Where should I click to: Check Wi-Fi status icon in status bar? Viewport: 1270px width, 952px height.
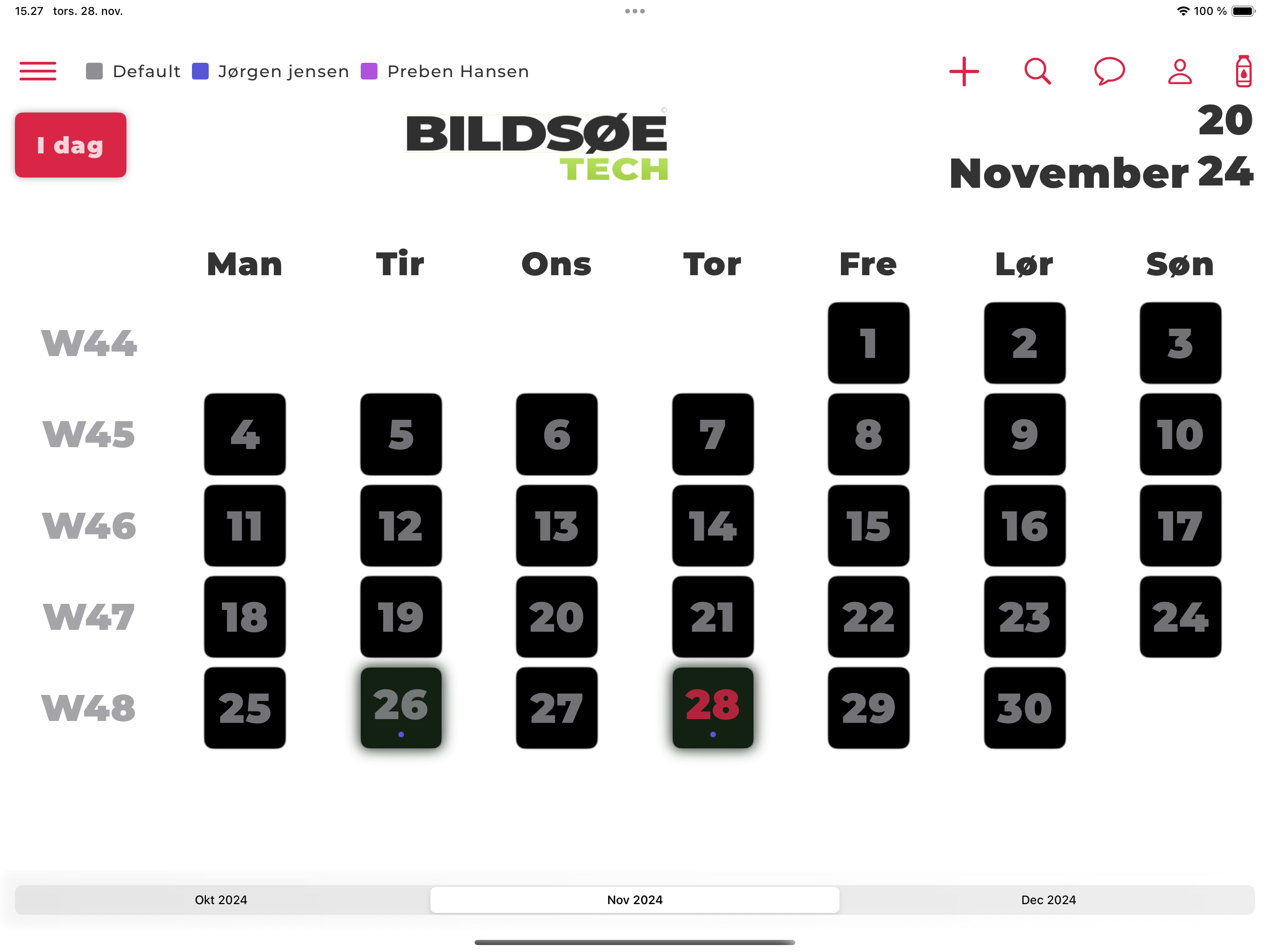(1172, 11)
